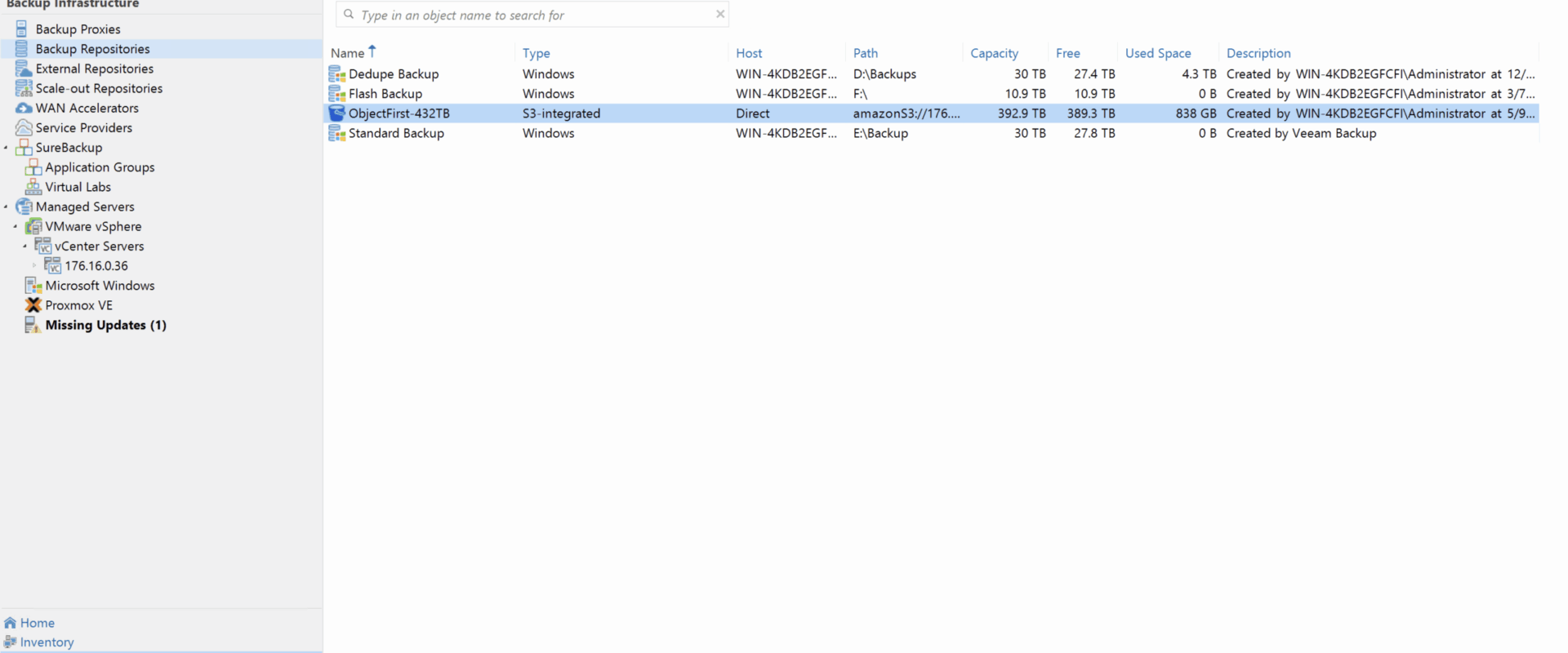Sort by the Description column header
1568x653 pixels.
click(x=1258, y=53)
